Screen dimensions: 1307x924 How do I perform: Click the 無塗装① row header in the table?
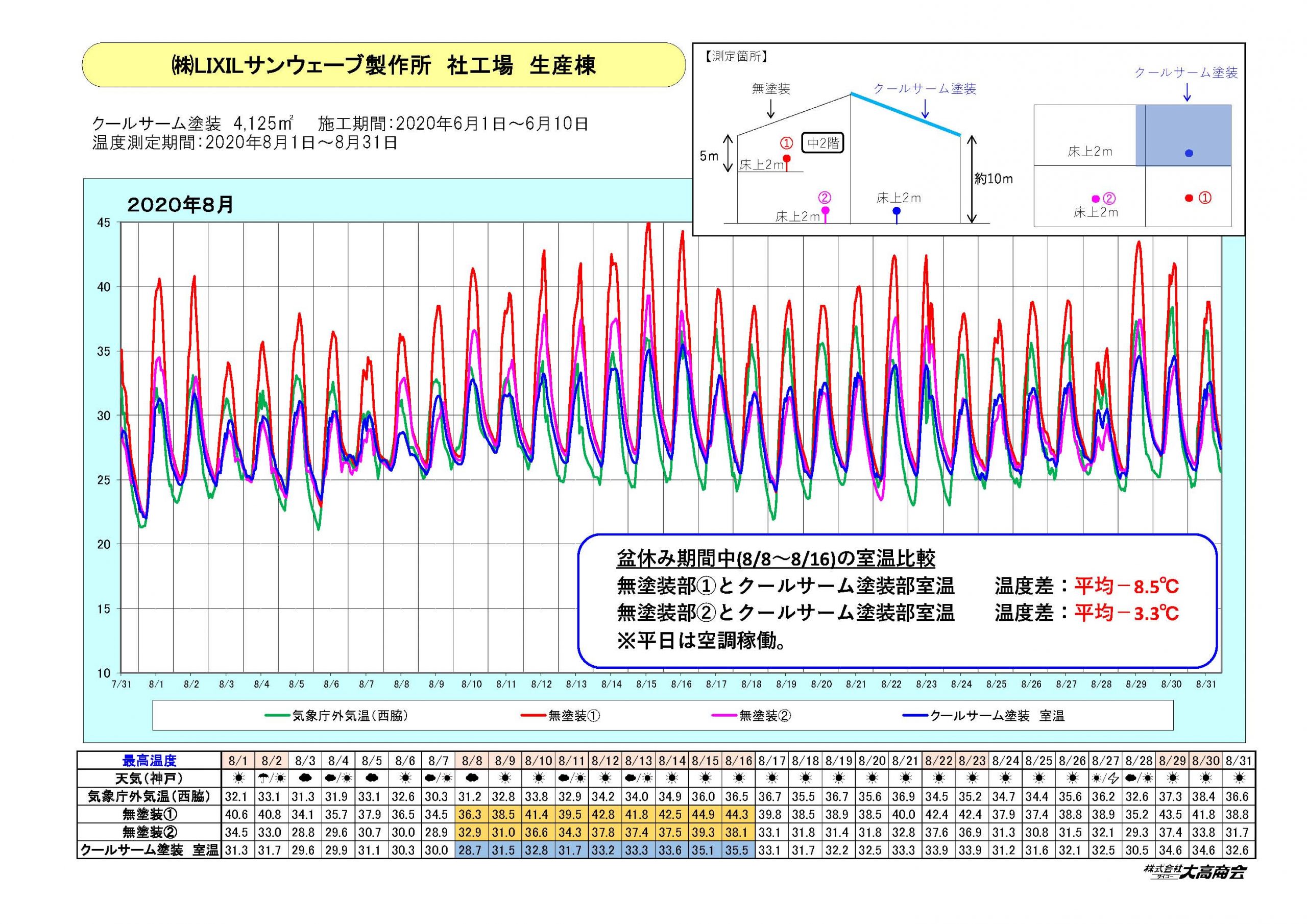[149, 814]
